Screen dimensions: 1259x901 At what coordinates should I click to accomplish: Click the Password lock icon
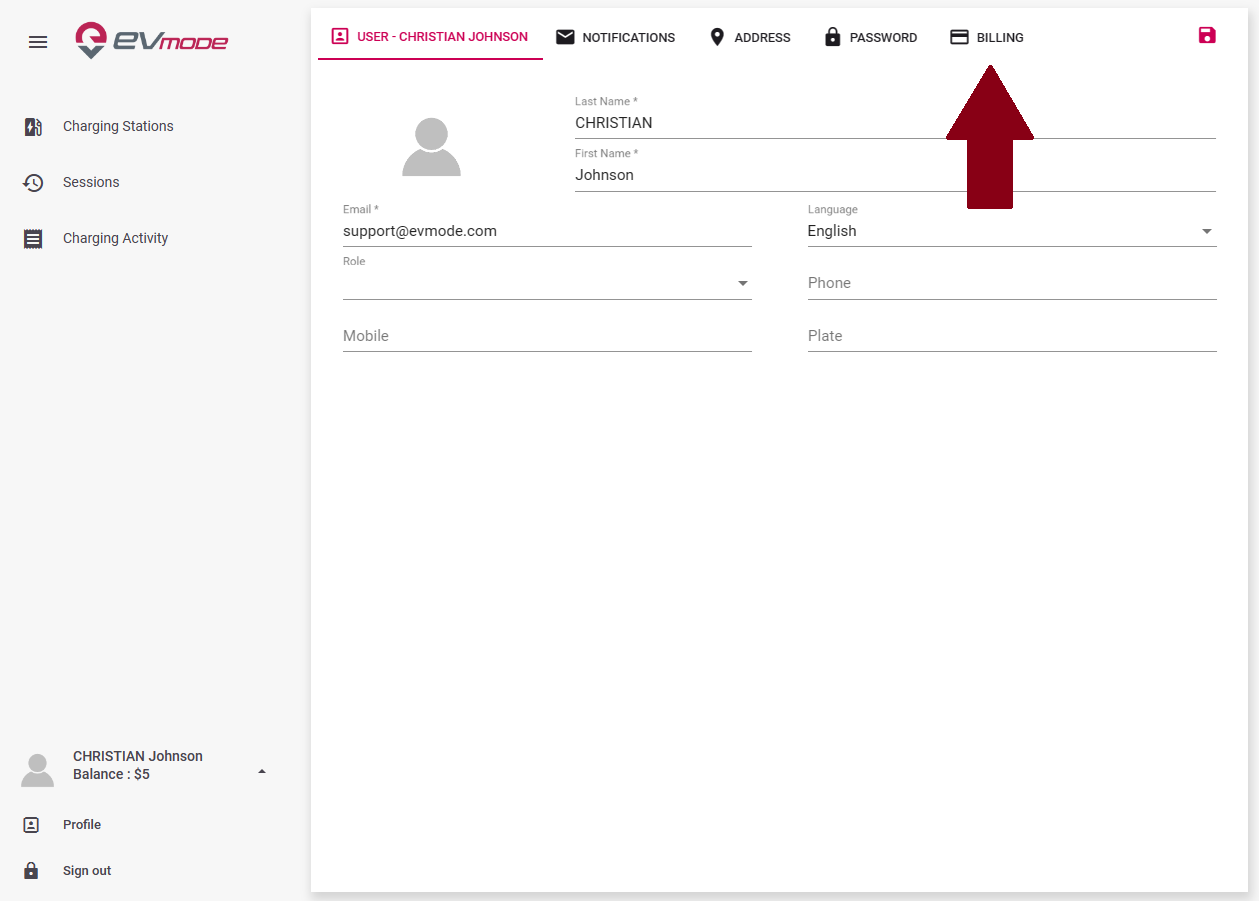click(x=832, y=37)
